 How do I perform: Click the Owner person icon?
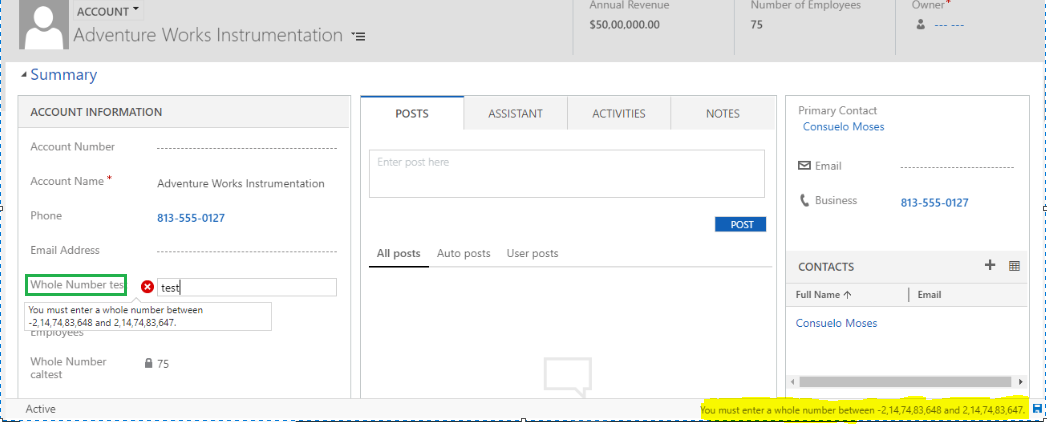point(921,25)
